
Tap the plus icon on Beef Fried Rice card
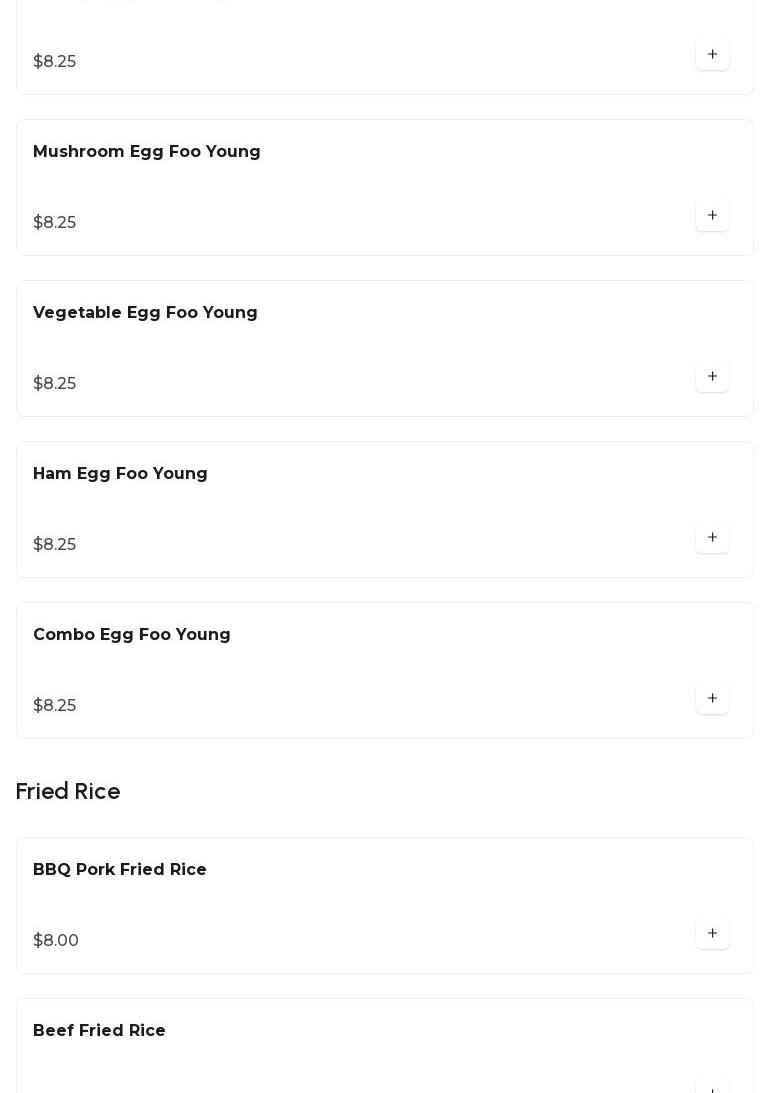tap(712, 1087)
